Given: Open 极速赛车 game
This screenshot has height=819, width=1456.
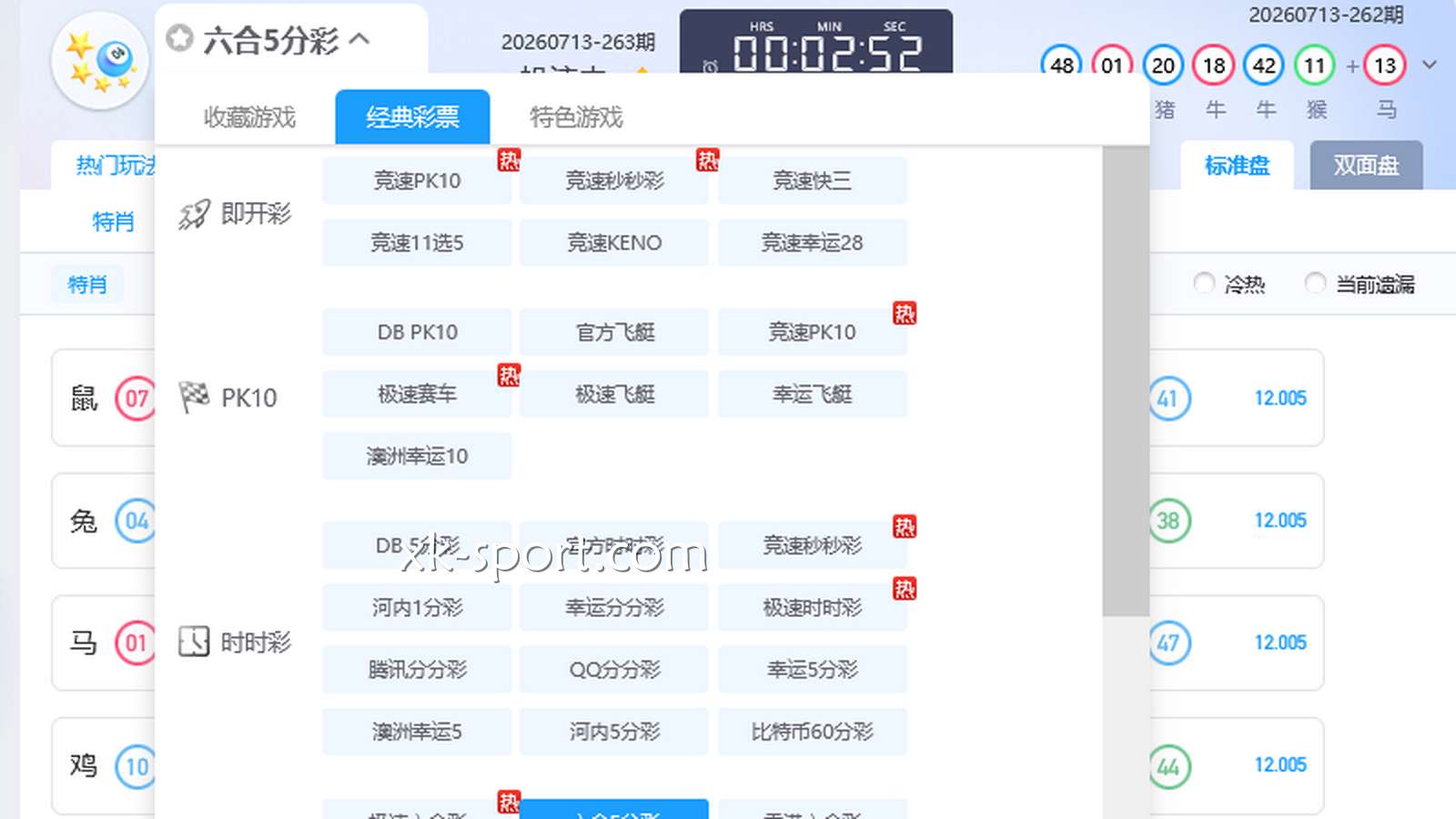Looking at the screenshot, I should point(417,394).
